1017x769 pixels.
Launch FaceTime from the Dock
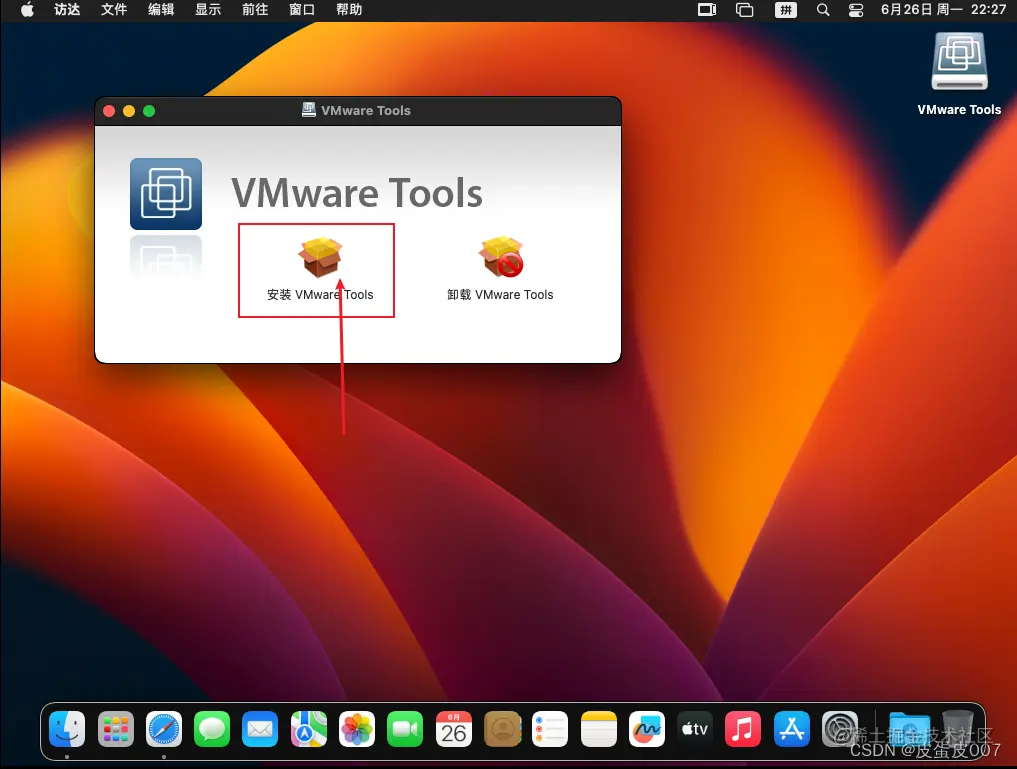tap(405, 729)
